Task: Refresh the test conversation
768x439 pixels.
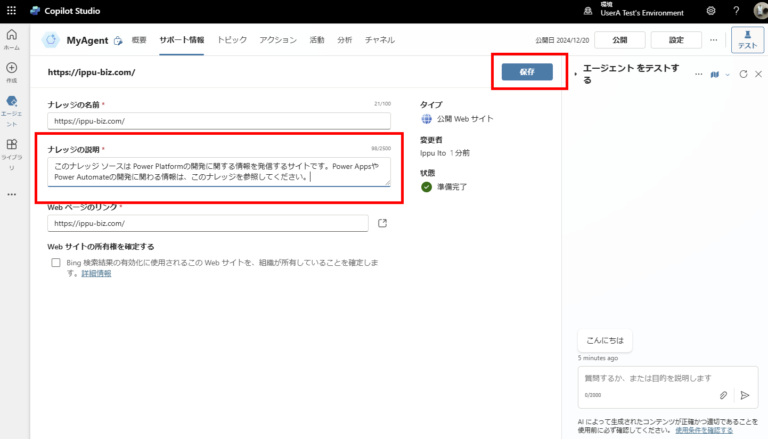Action: click(743, 74)
